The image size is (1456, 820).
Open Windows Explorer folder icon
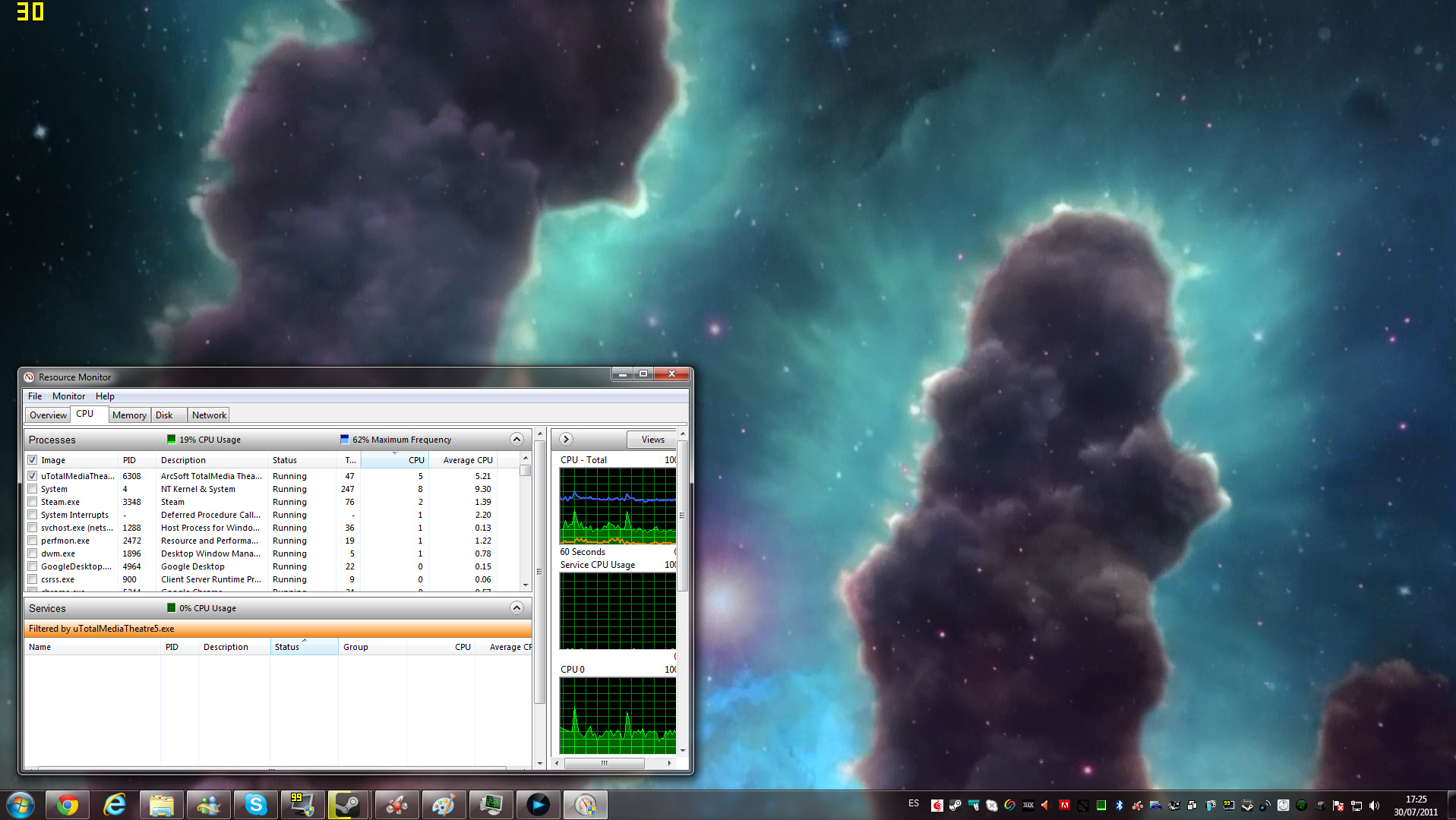[161, 805]
